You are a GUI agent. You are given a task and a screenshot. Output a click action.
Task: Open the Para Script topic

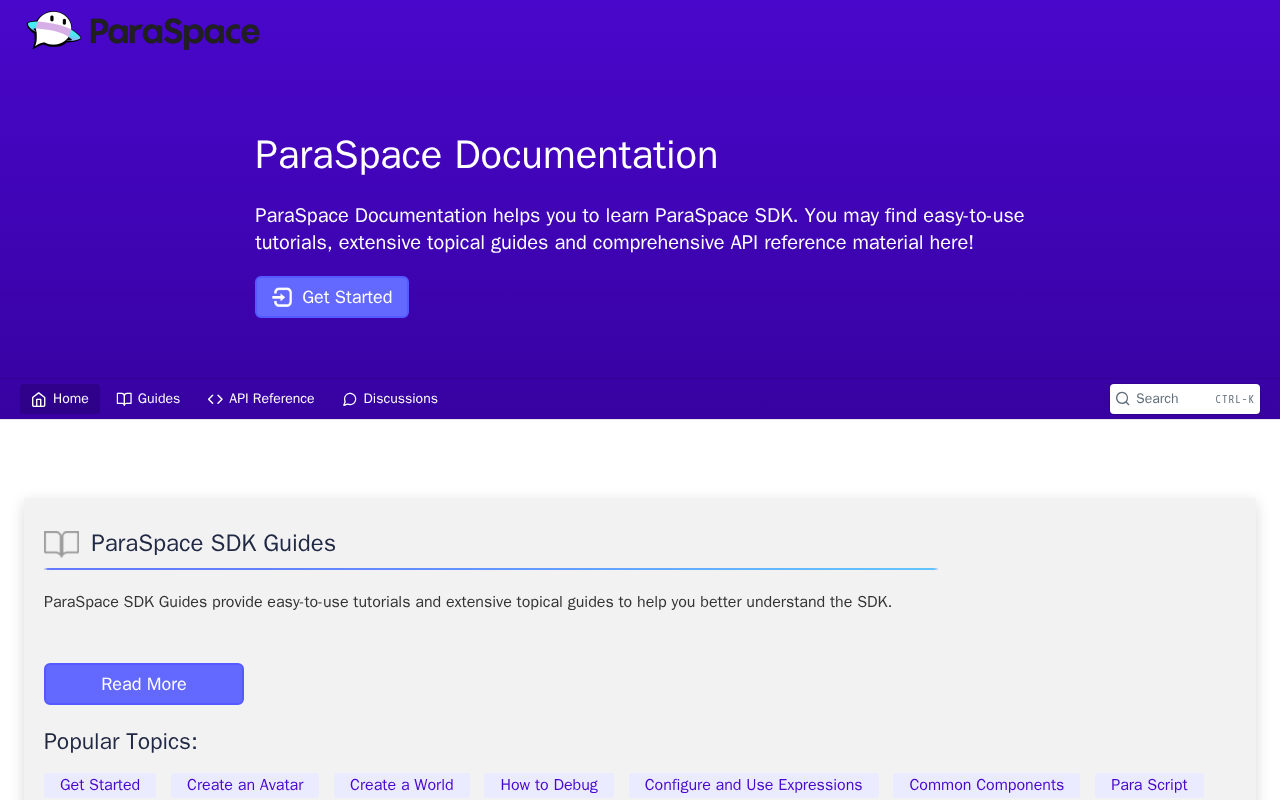point(1149,785)
